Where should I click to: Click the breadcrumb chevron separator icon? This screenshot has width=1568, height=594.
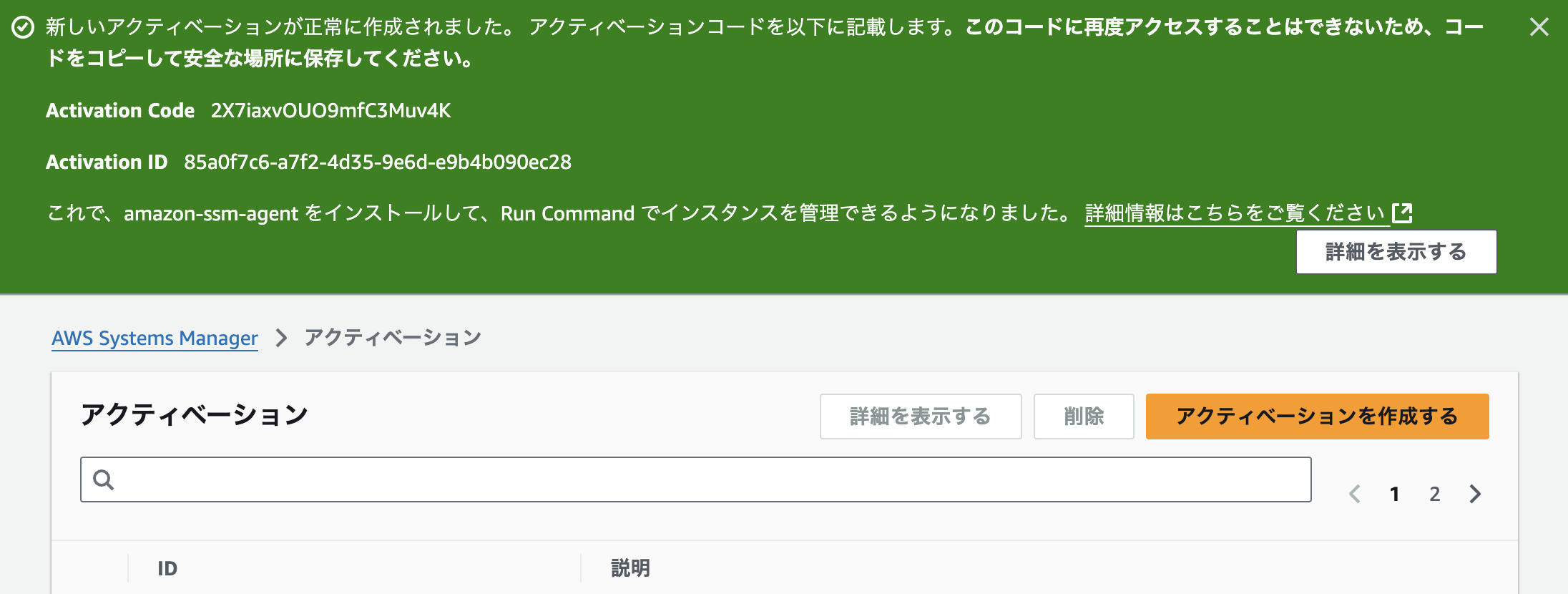(x=282, y=337)
